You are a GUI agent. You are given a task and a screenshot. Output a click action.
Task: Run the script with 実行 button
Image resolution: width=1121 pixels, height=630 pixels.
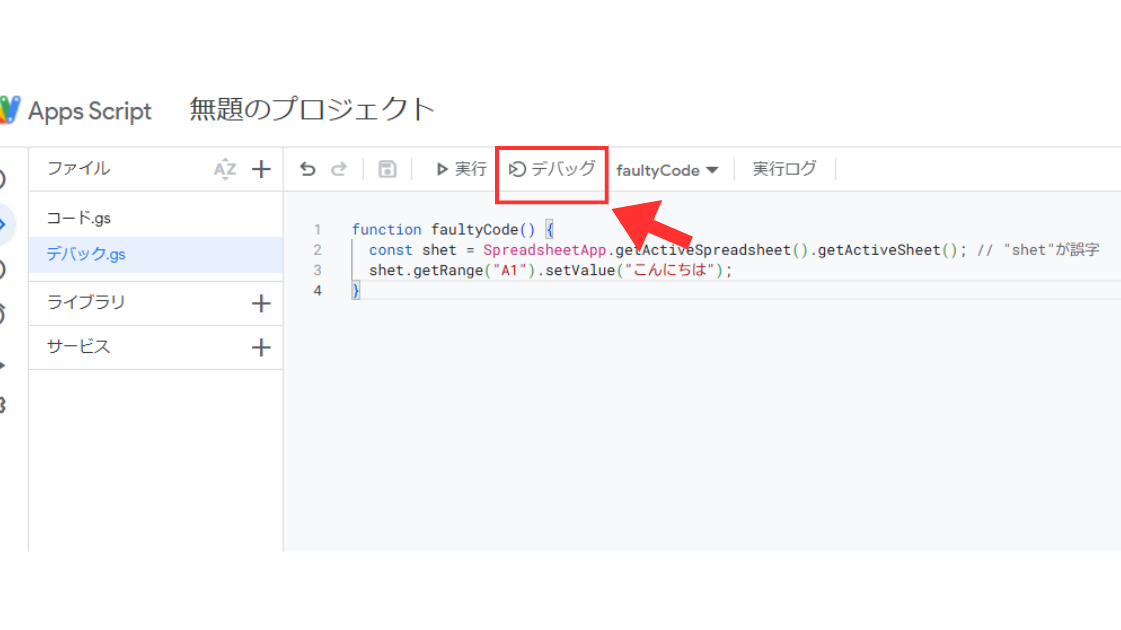(x=461, y=169)
